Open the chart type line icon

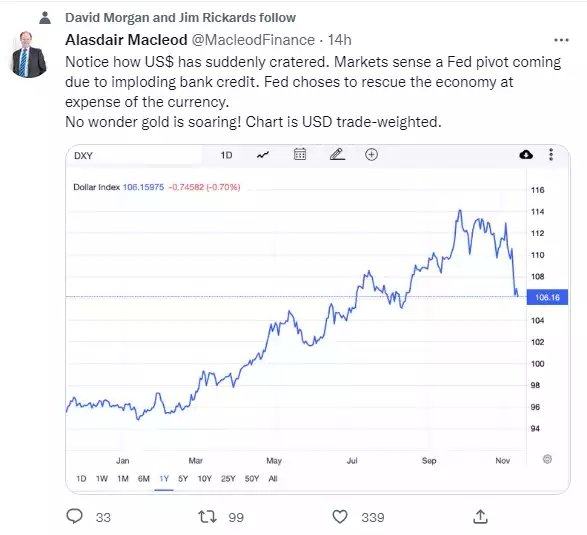[263, 155]
